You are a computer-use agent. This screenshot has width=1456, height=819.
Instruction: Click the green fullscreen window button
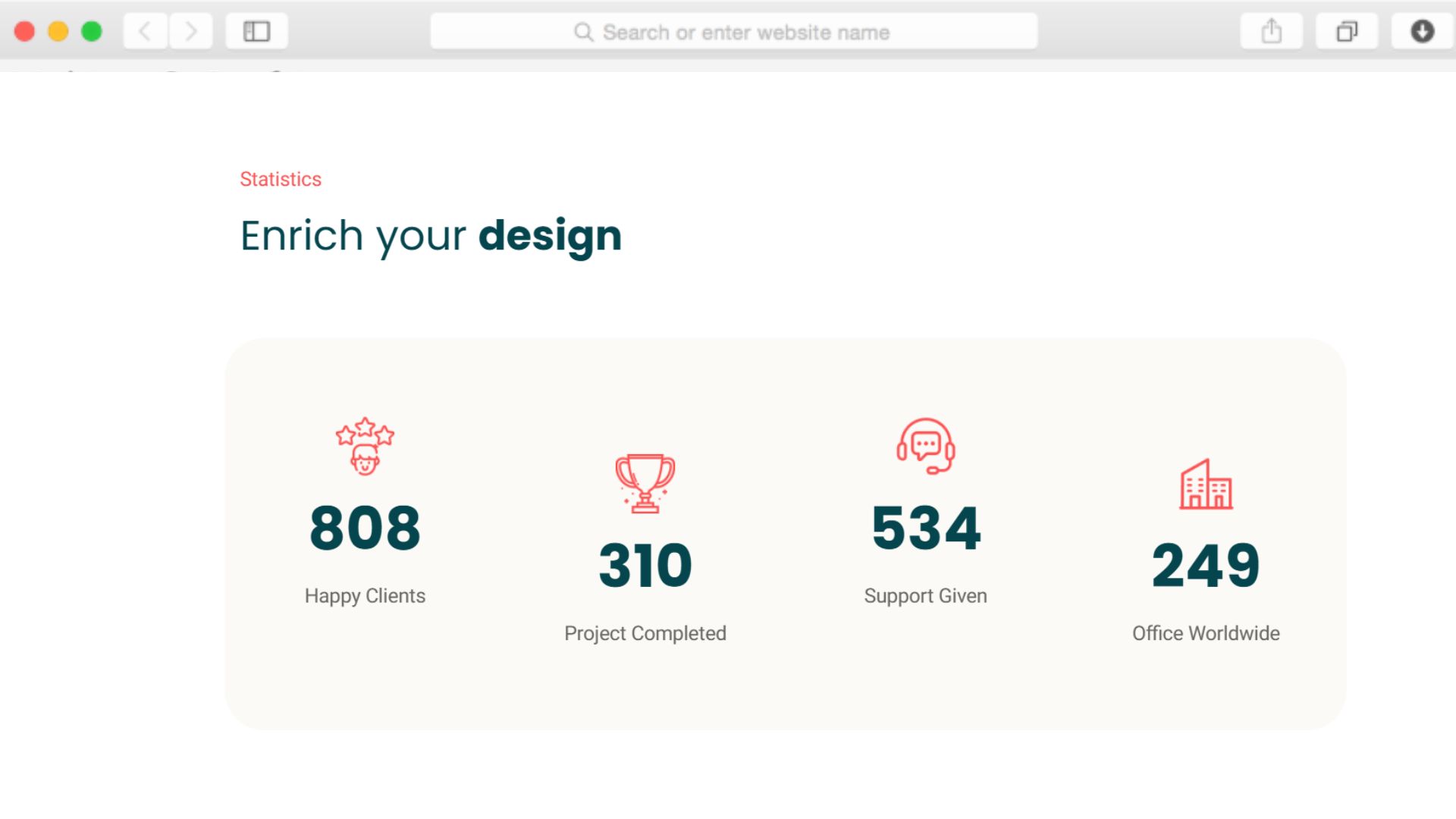pyautogui.click(x=92, y=32)
